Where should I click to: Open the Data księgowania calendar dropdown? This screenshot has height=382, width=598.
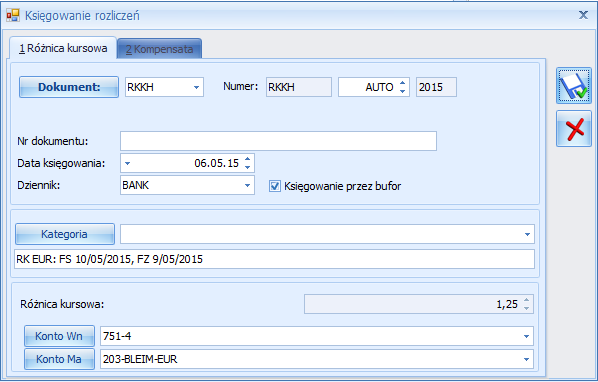pyautogui.click(x=128, y=164)
